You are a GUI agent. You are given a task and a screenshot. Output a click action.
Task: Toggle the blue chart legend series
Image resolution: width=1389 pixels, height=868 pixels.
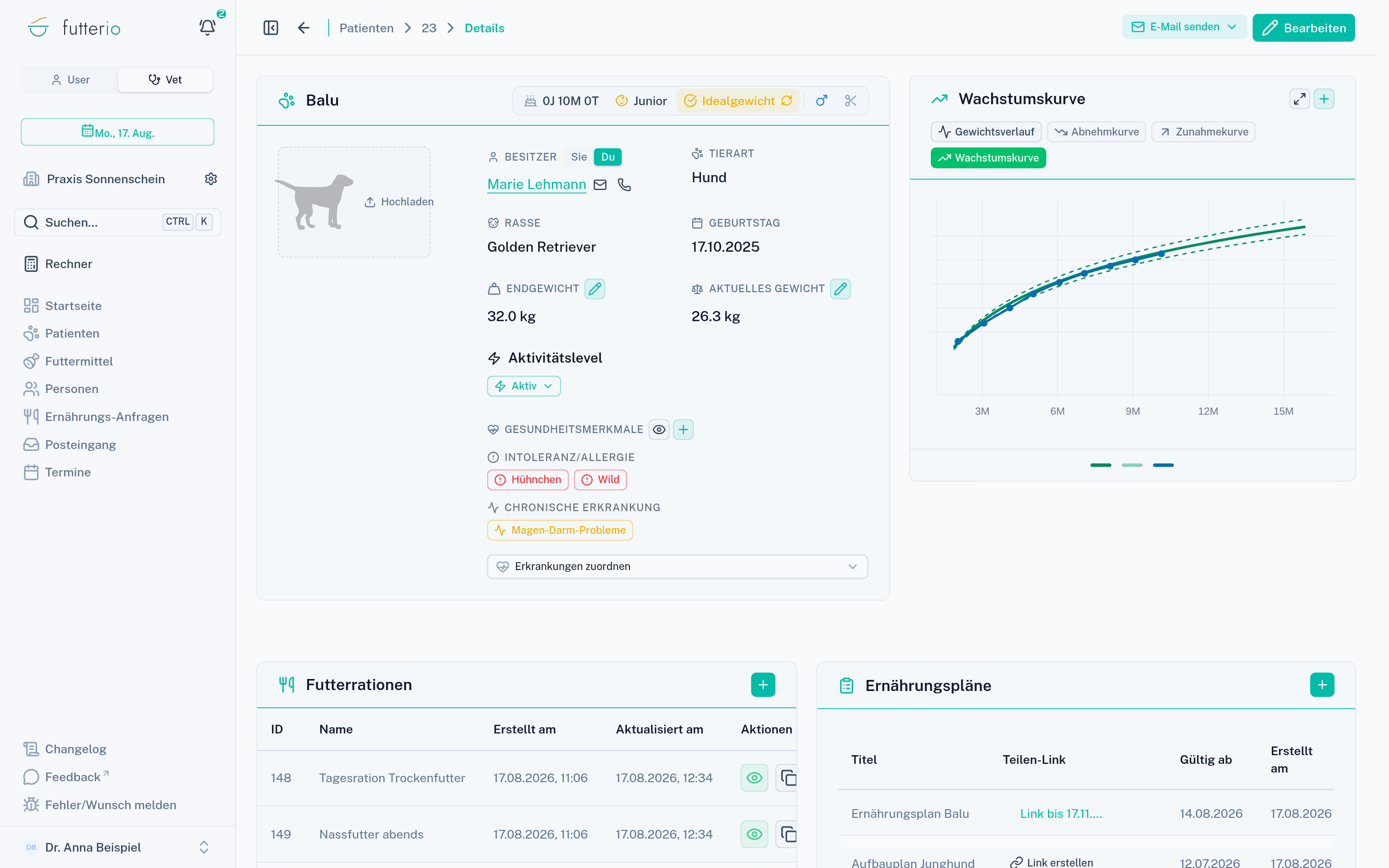click(1163, 465)
